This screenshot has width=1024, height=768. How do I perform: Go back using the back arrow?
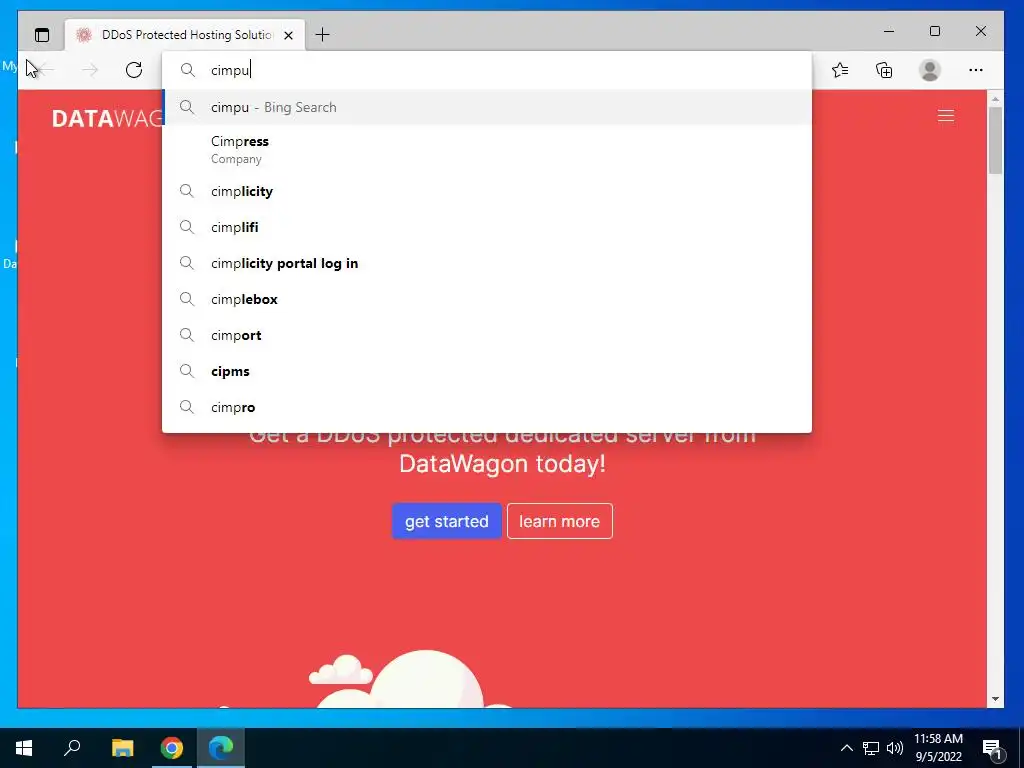click(x=44, y=70)
